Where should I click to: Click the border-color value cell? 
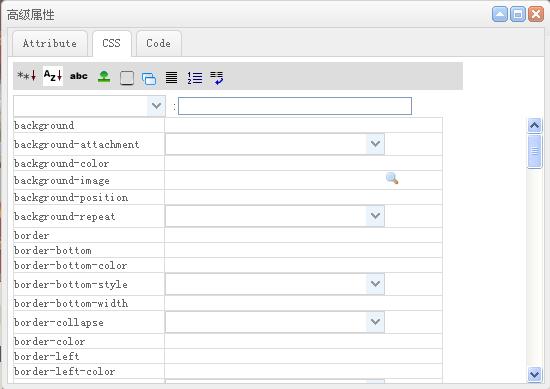pos(303,341)
